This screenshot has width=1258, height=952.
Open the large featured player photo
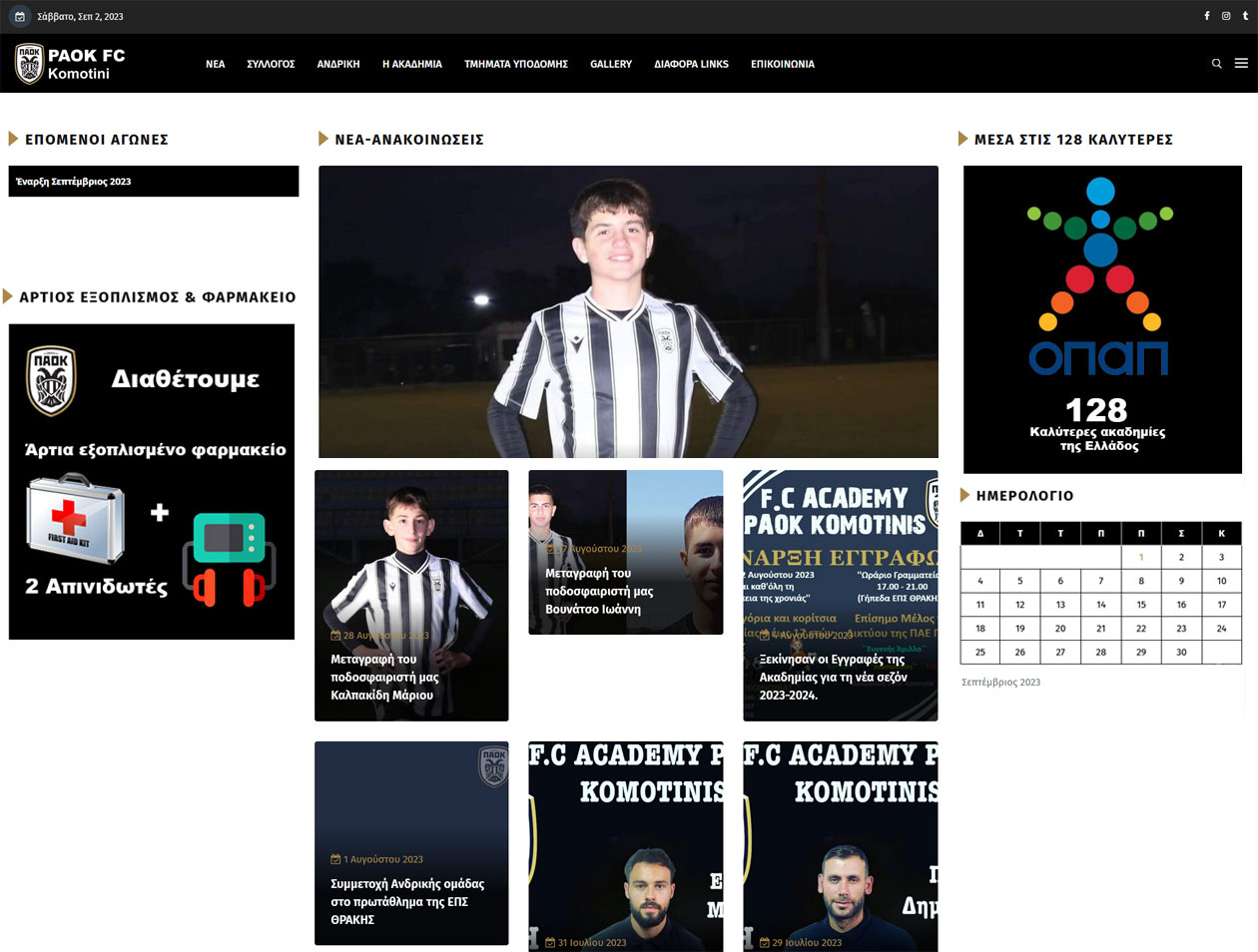tap(628, 311)
